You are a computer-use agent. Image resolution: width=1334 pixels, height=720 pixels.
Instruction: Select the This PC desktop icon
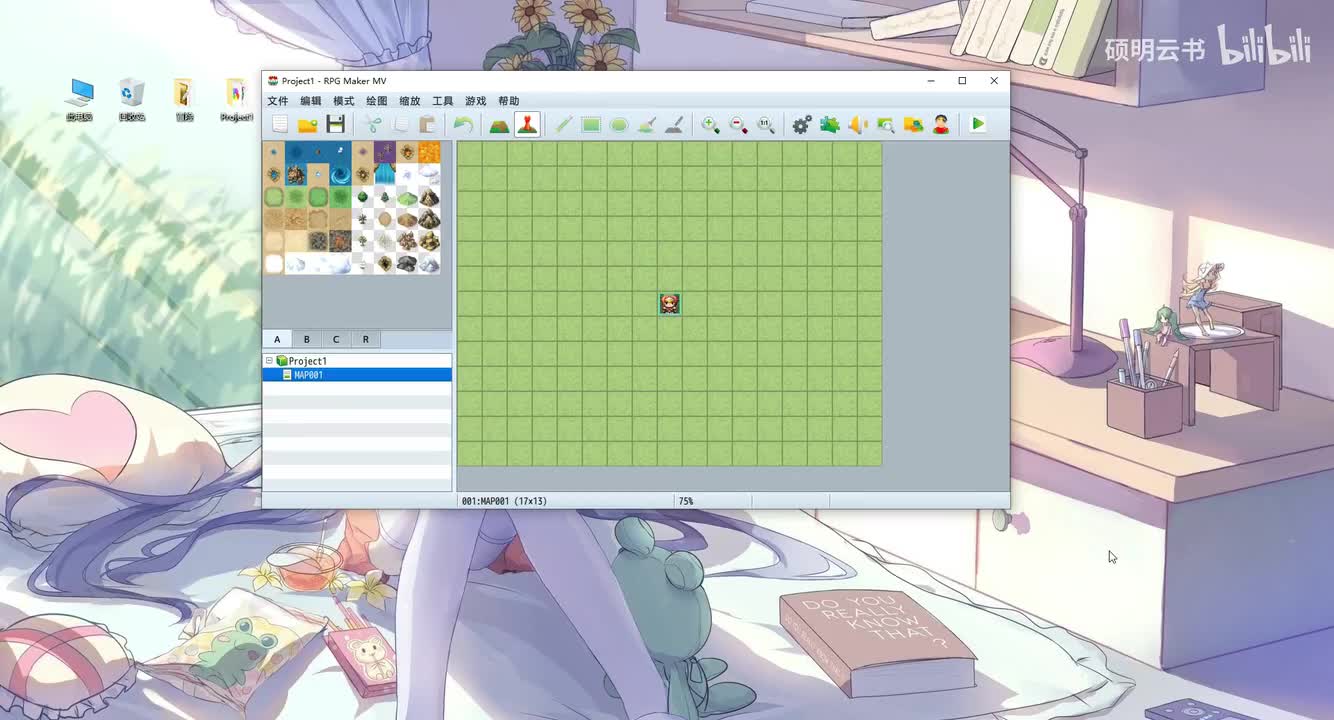[79, 100]
